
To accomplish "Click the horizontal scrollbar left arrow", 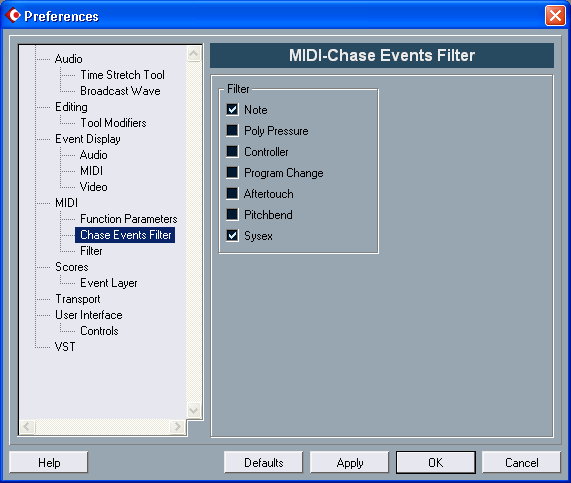I will pyautogui.click(x=27, y=427).
